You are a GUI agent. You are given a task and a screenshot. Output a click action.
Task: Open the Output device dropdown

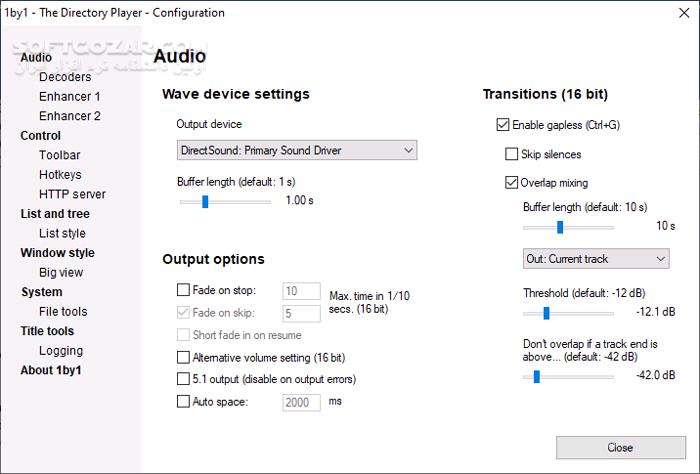[296, 150]
